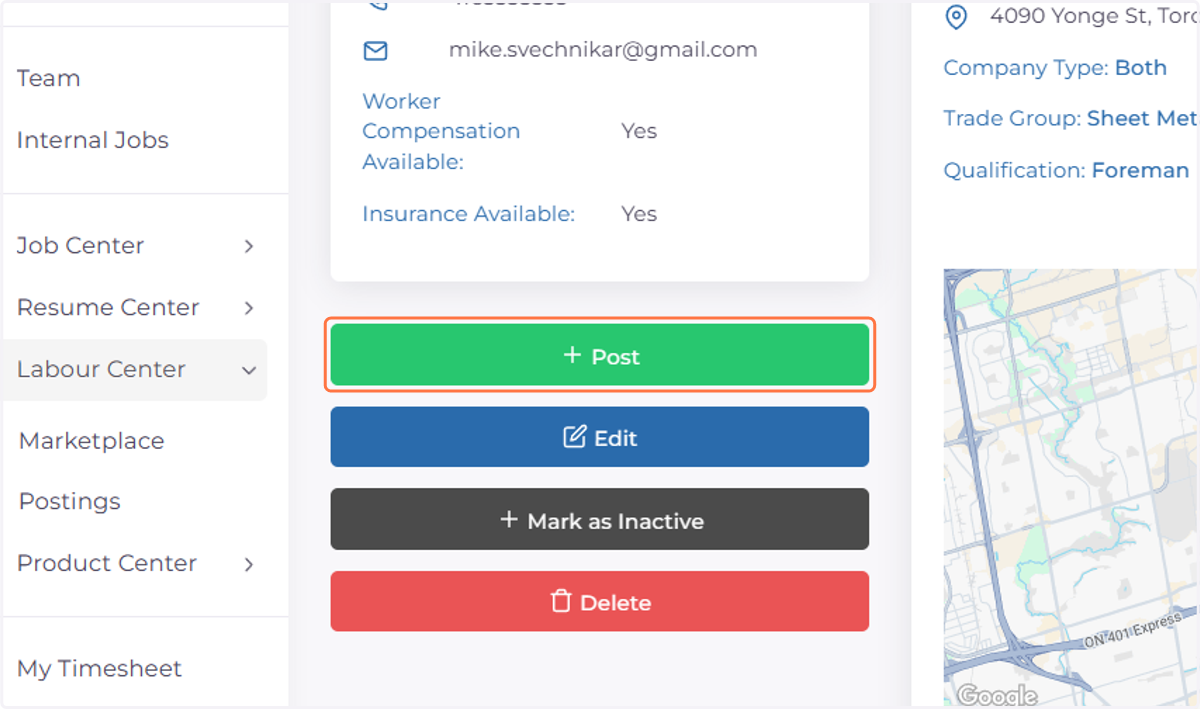Click on the Google map area

tap(1070, 488)
